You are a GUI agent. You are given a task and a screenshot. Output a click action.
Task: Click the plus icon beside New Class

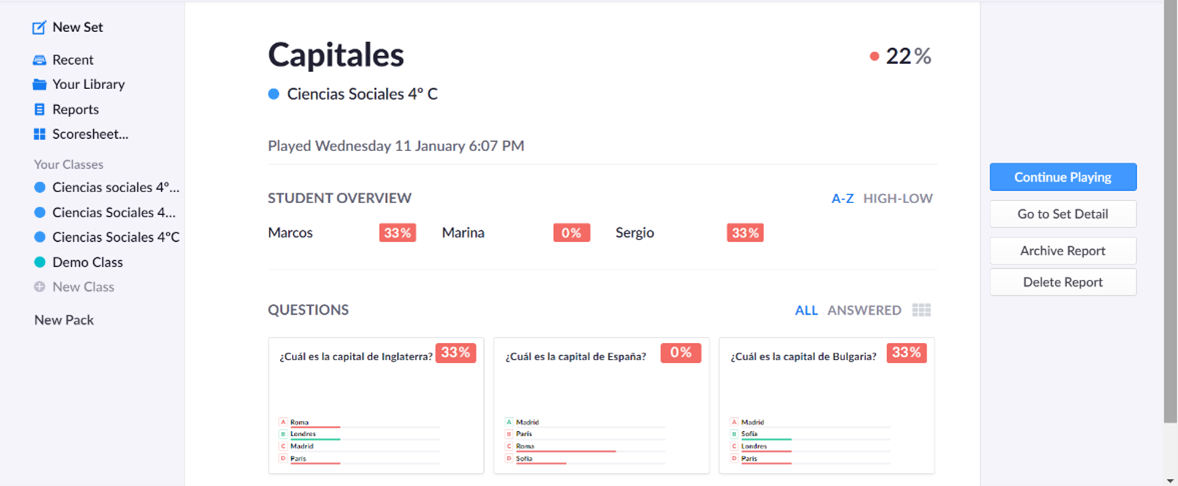click(x=40, y=287)
